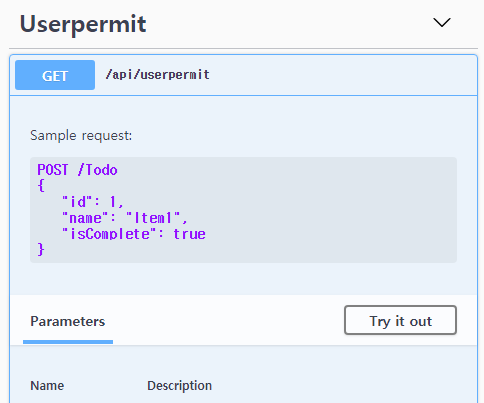This screenshot has height=403, width=484.
Task: Click the Userpermit tag heading
Action: click(83, 24)
